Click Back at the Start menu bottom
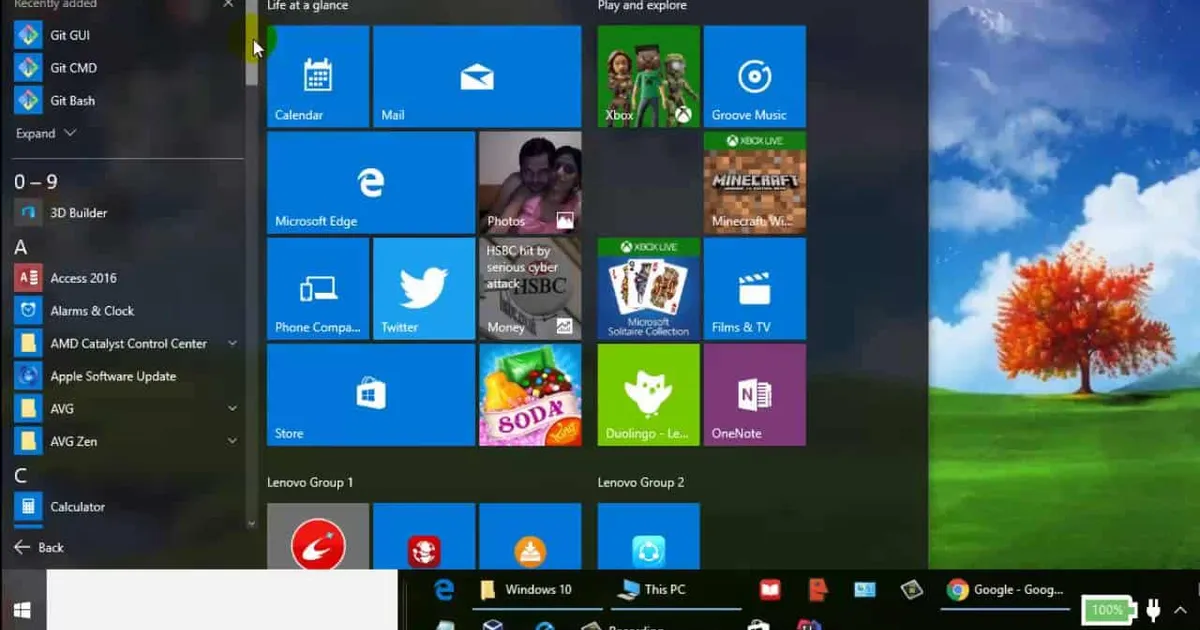Image resolution: width=1200 pixels, height=630 pixels. 36,547
